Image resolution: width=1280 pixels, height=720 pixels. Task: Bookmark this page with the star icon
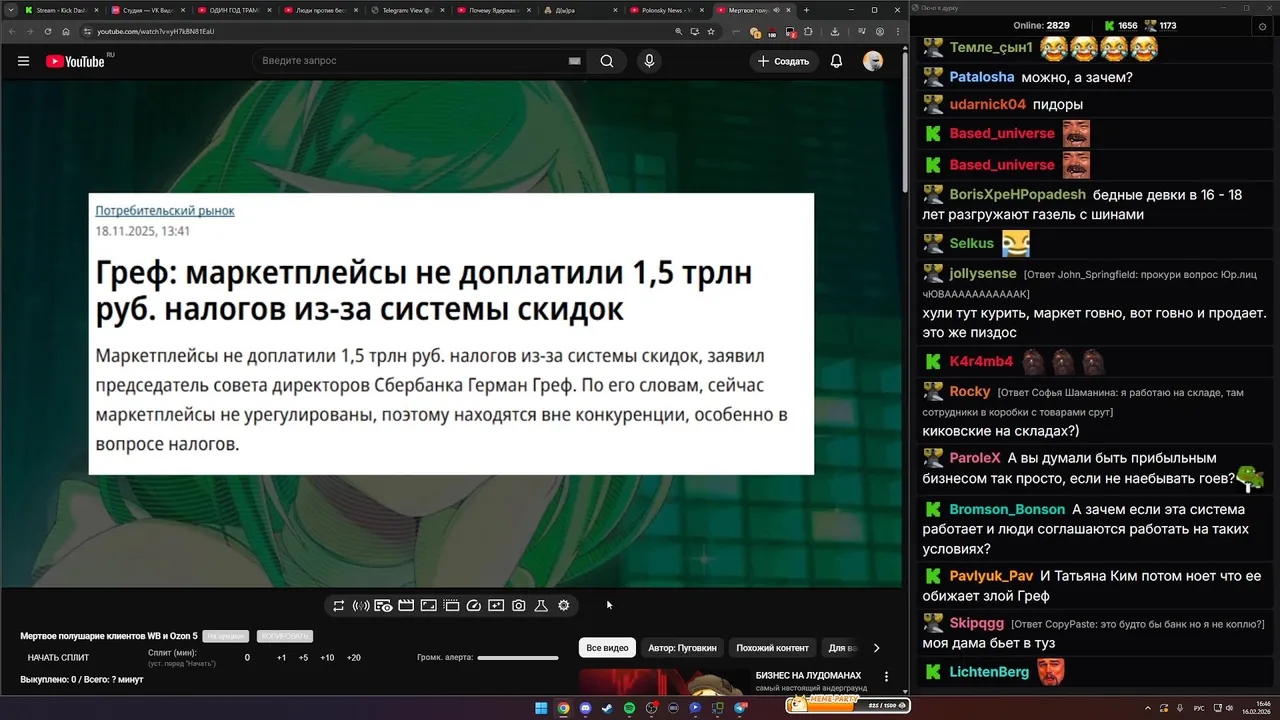pyautogui.click(x=711, y=31)
